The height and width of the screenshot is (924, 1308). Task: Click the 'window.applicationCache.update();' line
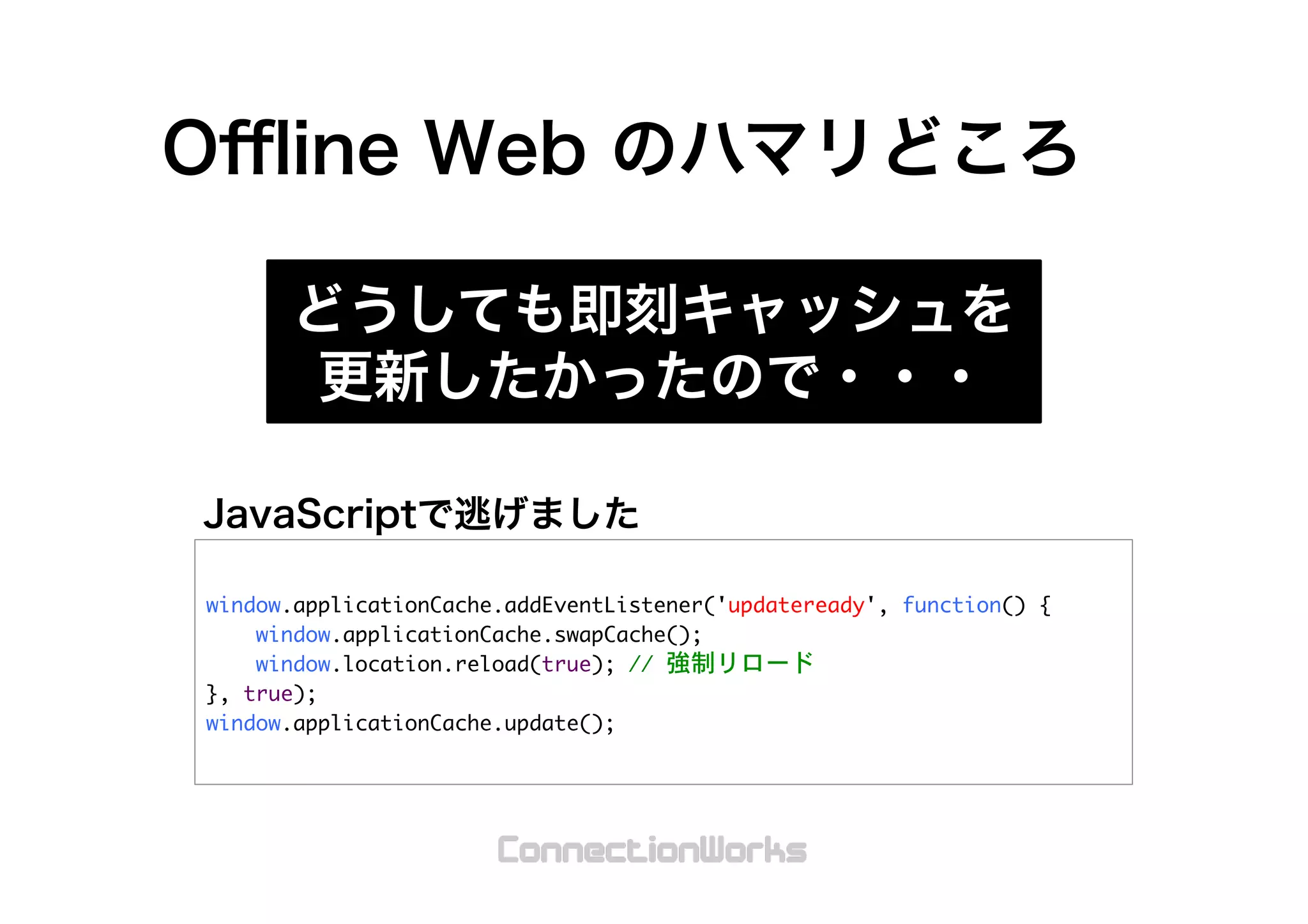click(409, 723)
